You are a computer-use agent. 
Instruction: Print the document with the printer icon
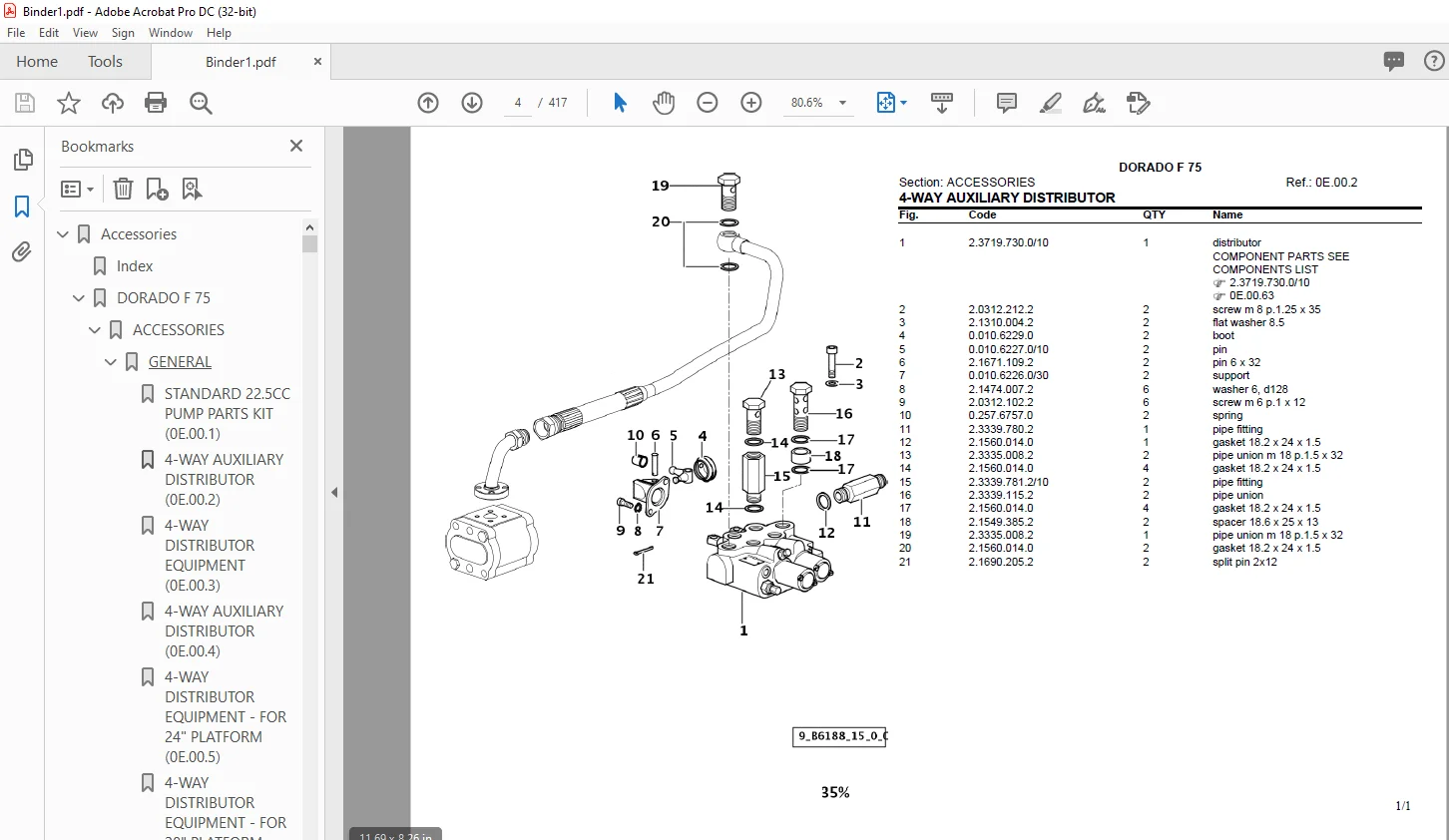[x=156, y=103]
